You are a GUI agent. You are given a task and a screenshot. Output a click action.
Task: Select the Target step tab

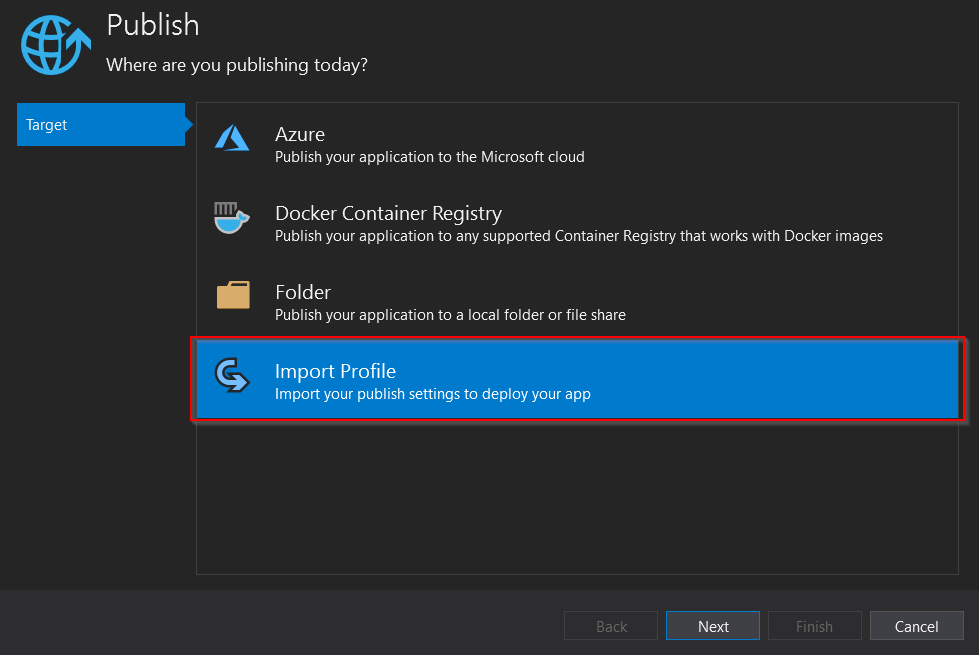101,125
